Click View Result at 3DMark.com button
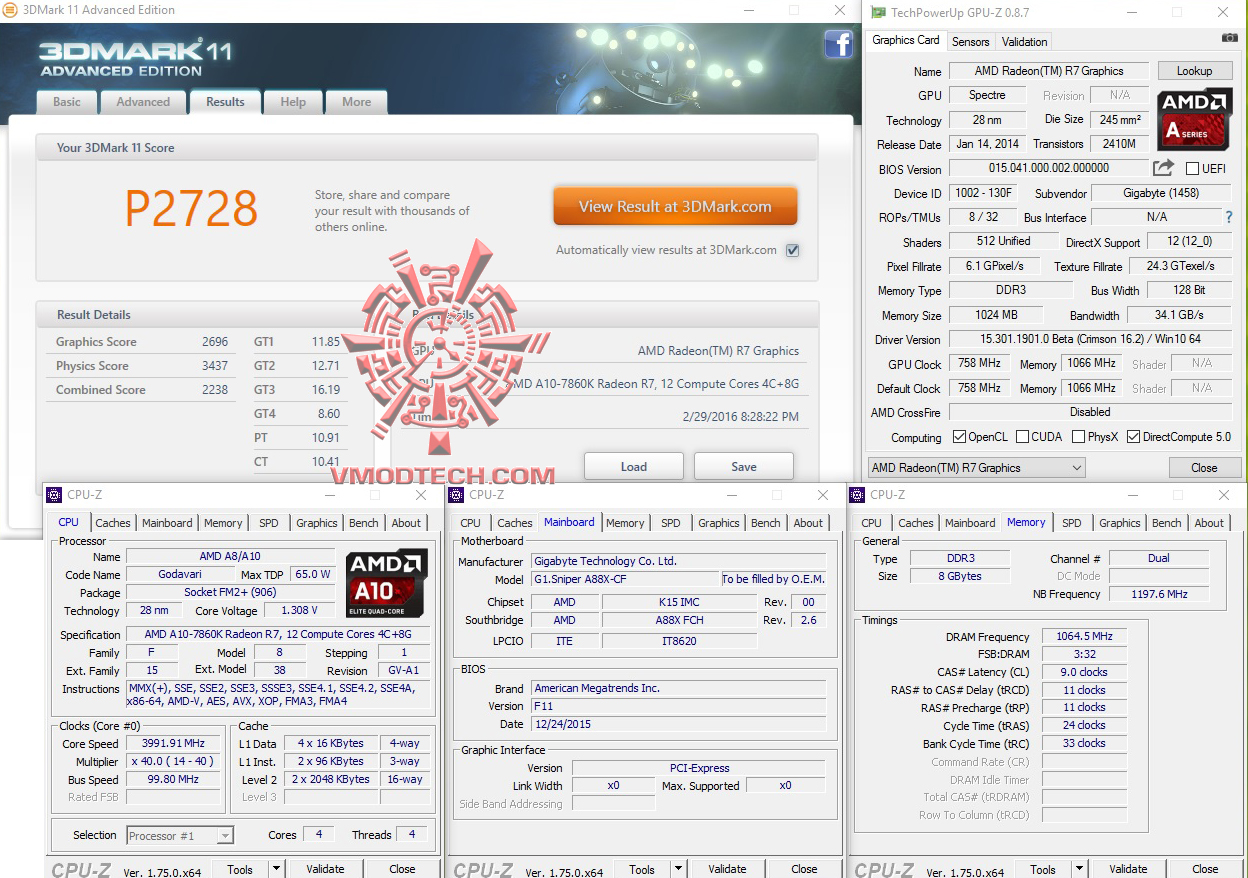1248x878 pixels. [x=675, y=207]
